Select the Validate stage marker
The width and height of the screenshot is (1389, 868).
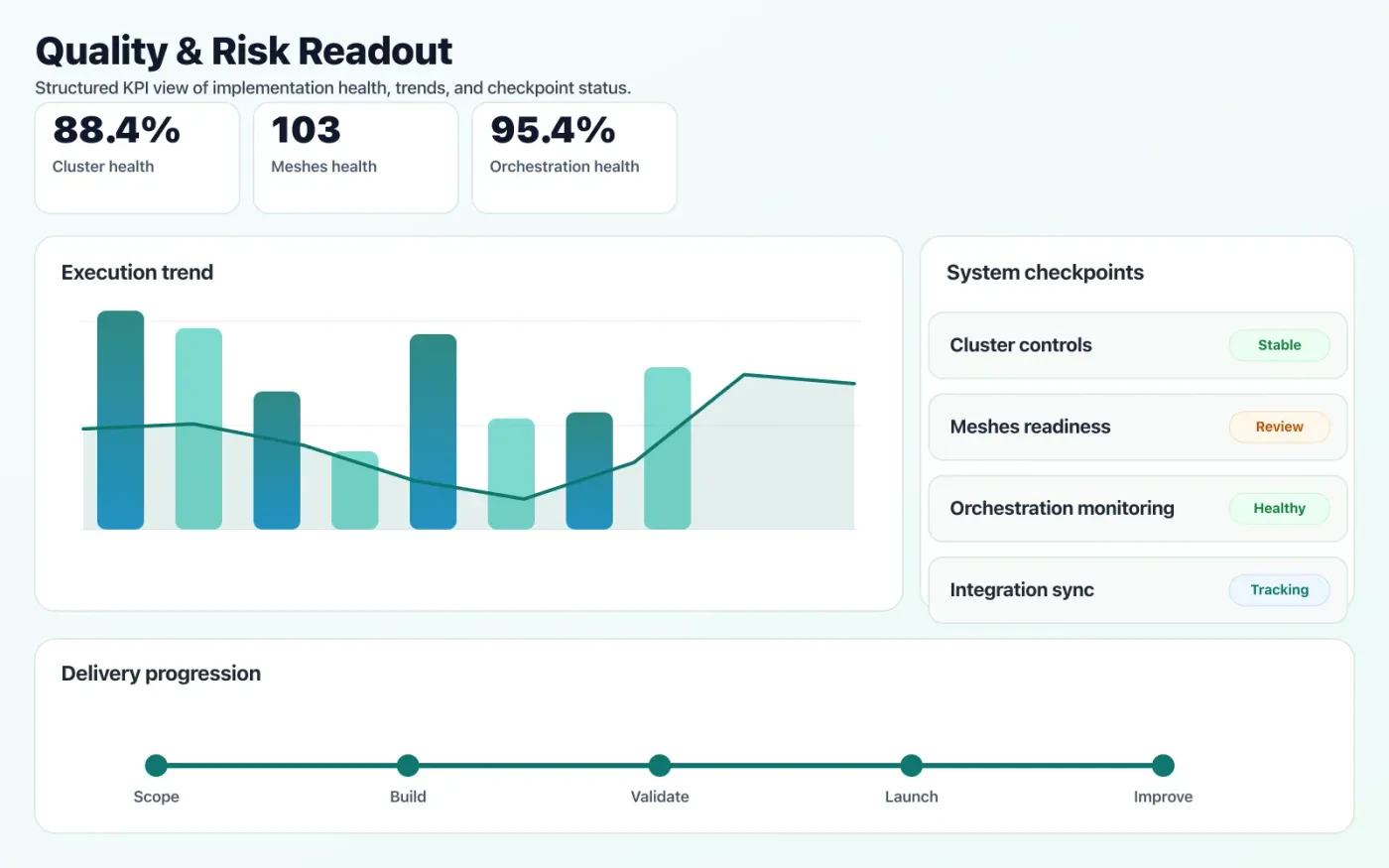(659, 765)
